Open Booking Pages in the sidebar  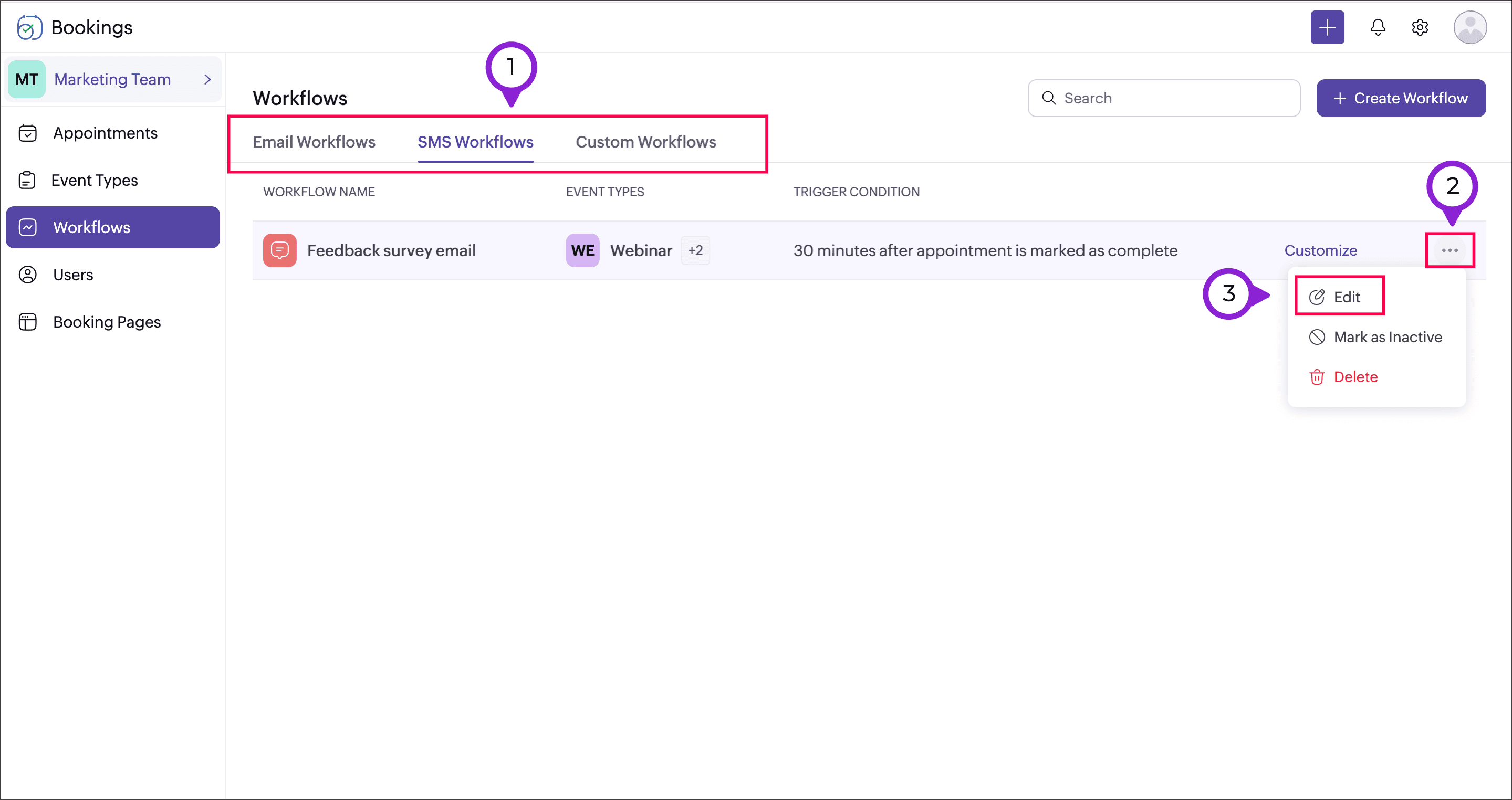(x=106, y=322)
